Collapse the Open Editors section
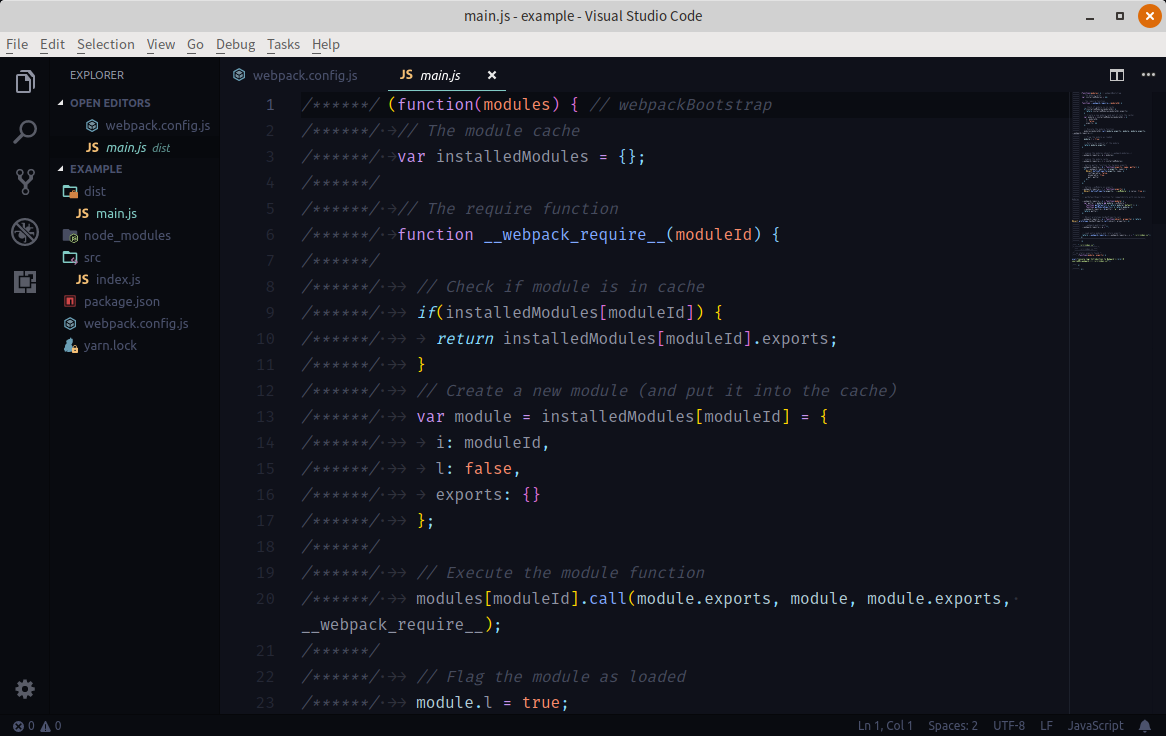Image resolution: width=1166 pixels, height=736 pixels. tap(61, 103)
